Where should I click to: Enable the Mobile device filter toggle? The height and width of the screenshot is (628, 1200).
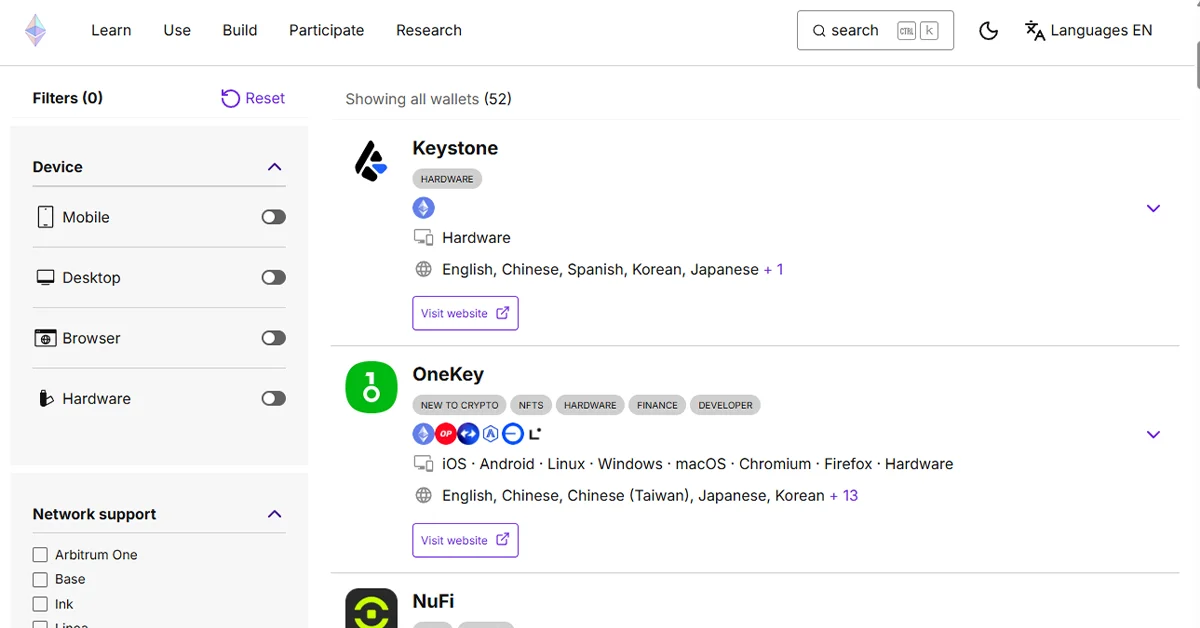pyautogui.click(x=274, y=217)
